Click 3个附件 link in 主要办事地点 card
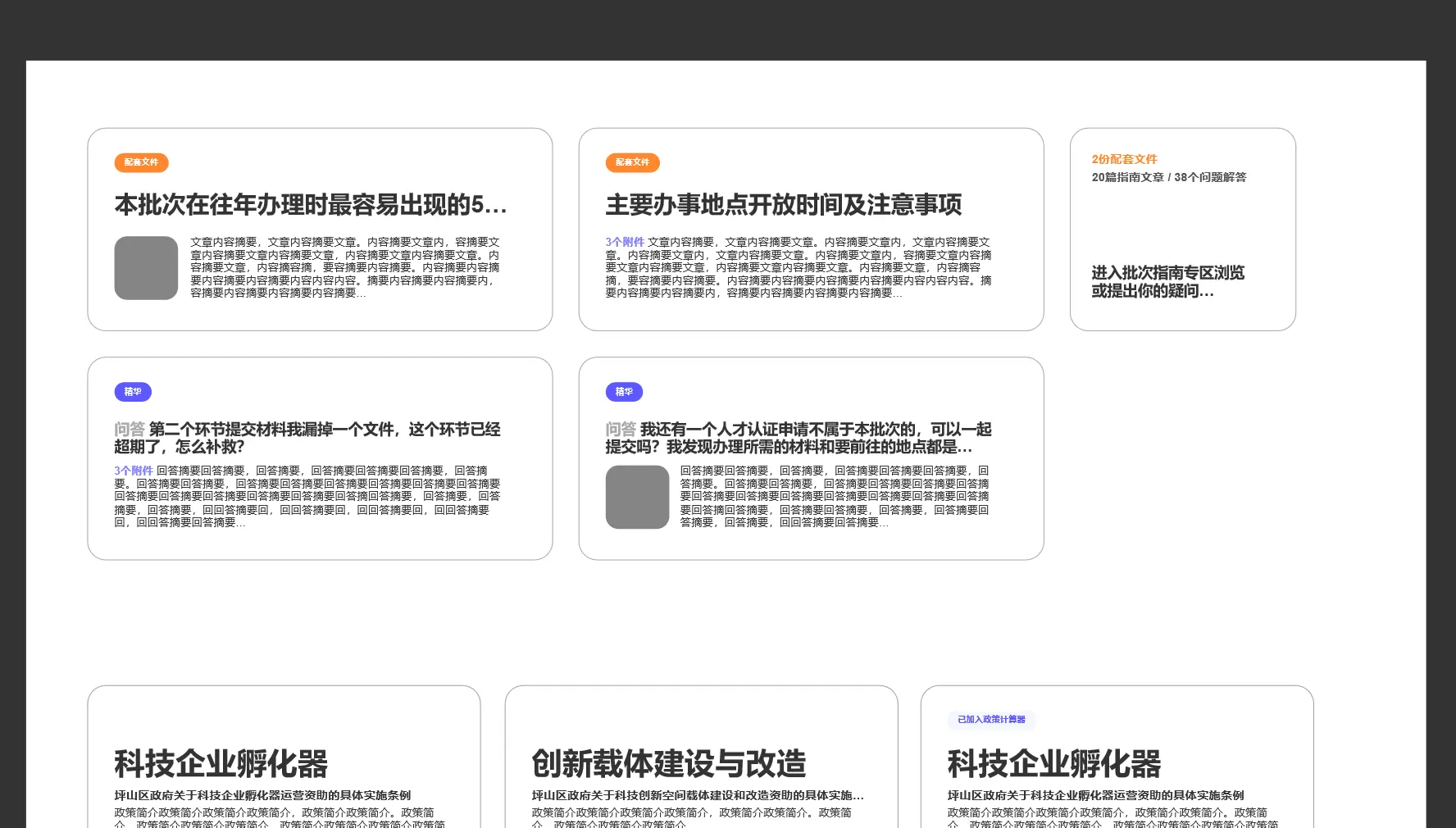The width and height of the screenshot is (1456, 828). (x=625, y=242)
